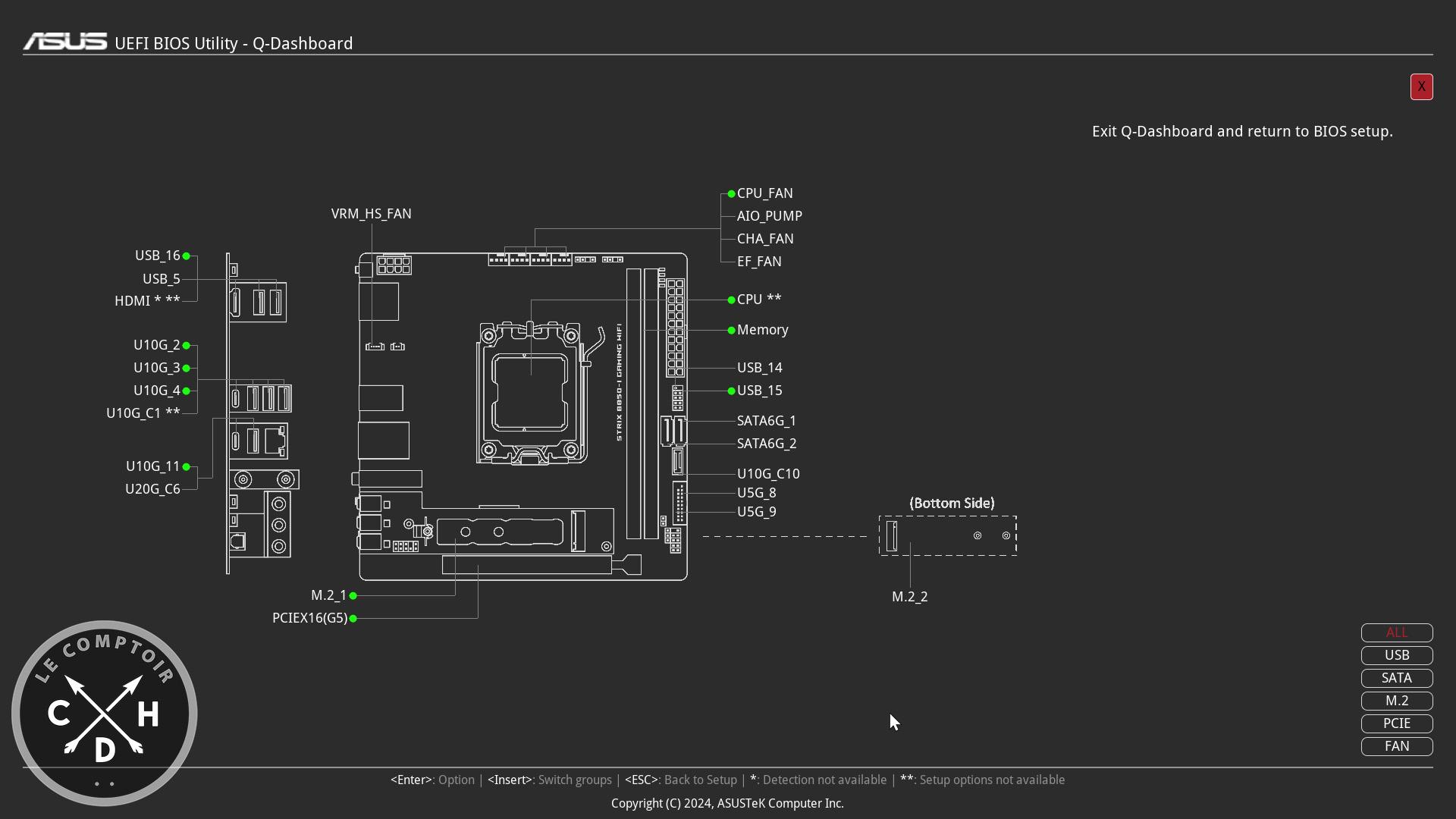The height and width of the screenshot is (819, 1456).
Task: Click the ASUS logo in header
Action: click(x=65, y=42)
